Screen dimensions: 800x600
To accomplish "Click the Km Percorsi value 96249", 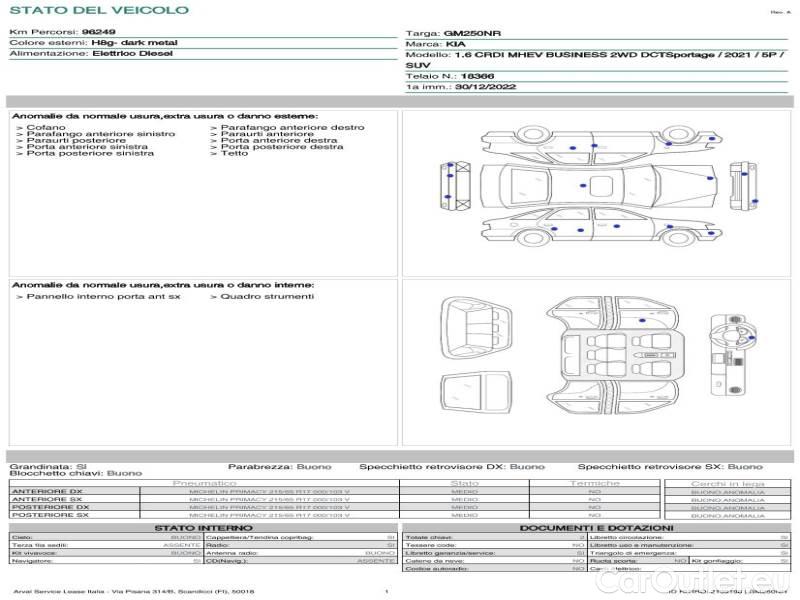I will pyautogui.click(x=98, y=32).
